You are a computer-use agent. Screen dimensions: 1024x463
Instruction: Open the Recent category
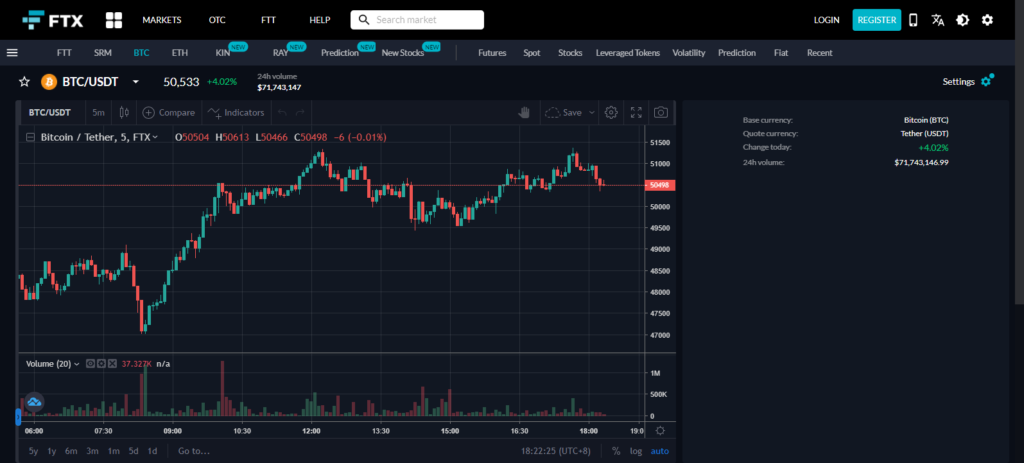tap(820, 53)
